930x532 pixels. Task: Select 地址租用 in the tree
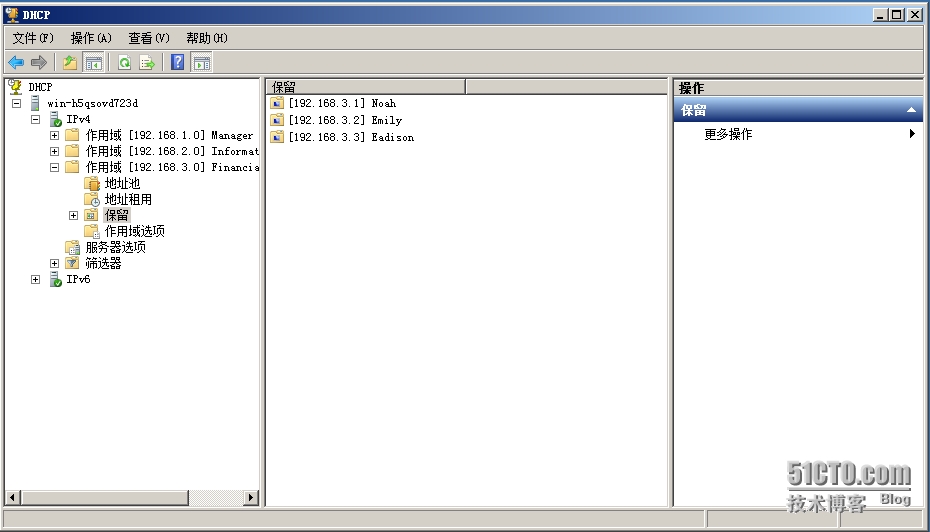(x=128, y=199)
